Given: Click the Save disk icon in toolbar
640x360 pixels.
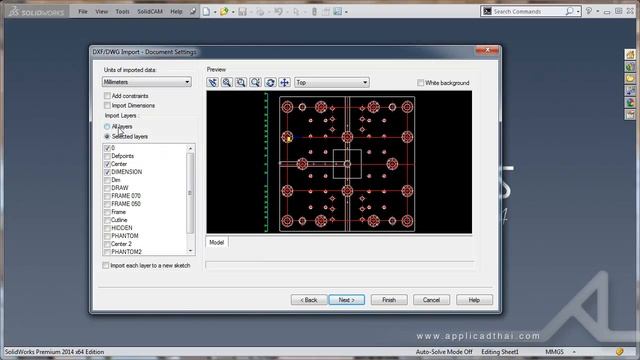Looking at the screenshot, I should point(242,11).
